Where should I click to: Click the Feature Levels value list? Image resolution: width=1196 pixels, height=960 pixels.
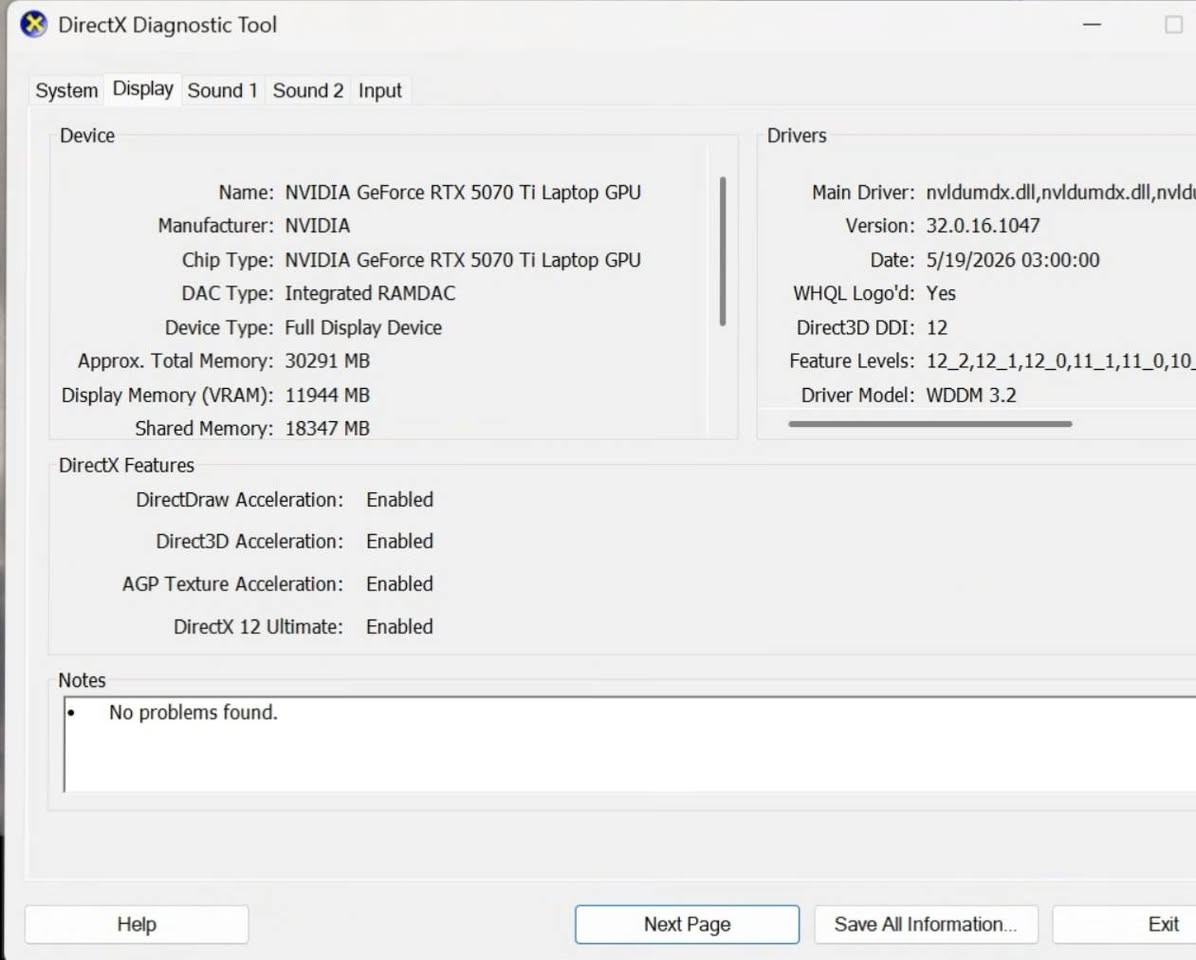tap(1060, 361)
